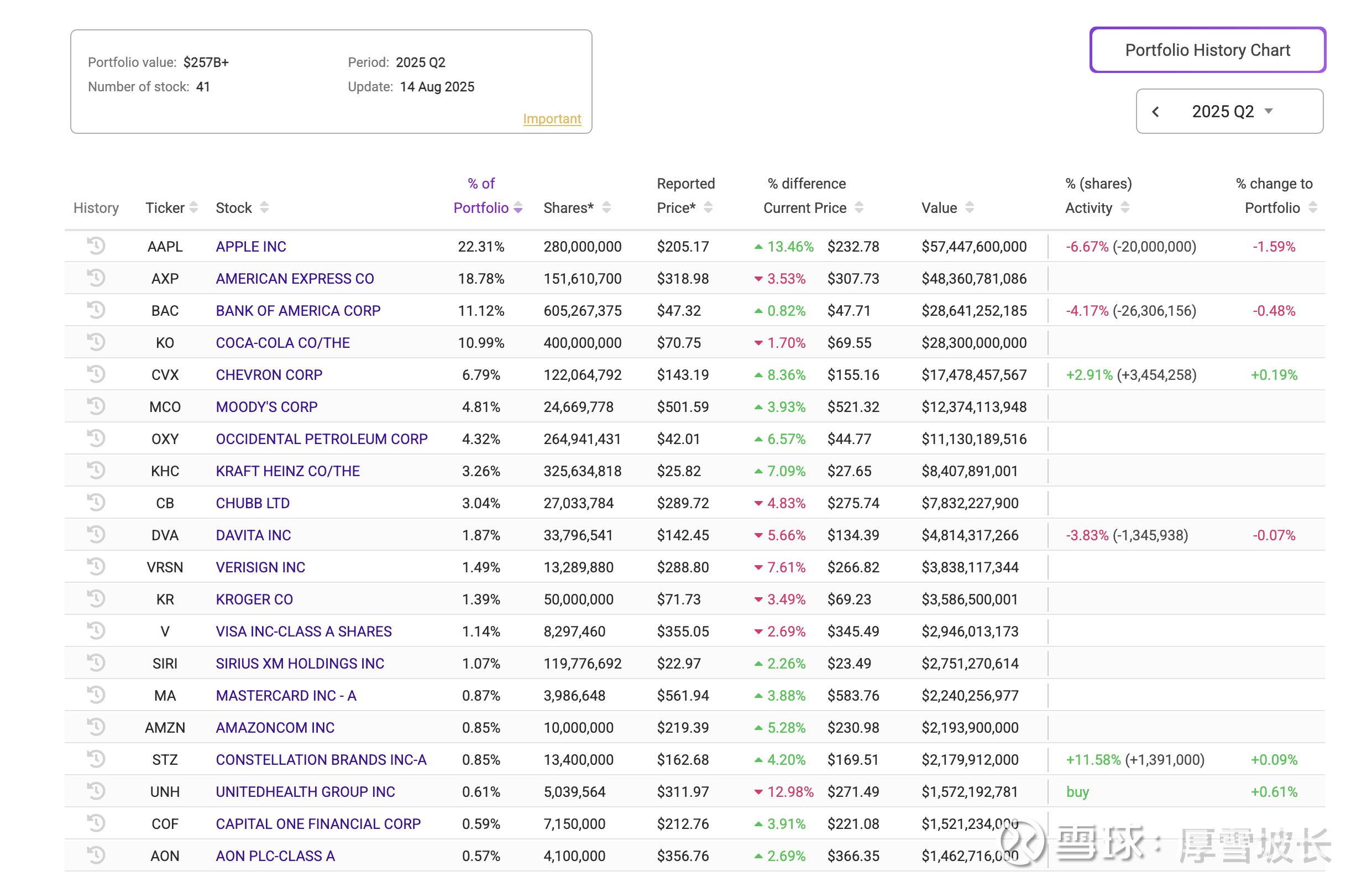The width and height of the screenshot is (1372, 887).
Task: Open the Portfolio History Chart
Action: (1207, 50)
